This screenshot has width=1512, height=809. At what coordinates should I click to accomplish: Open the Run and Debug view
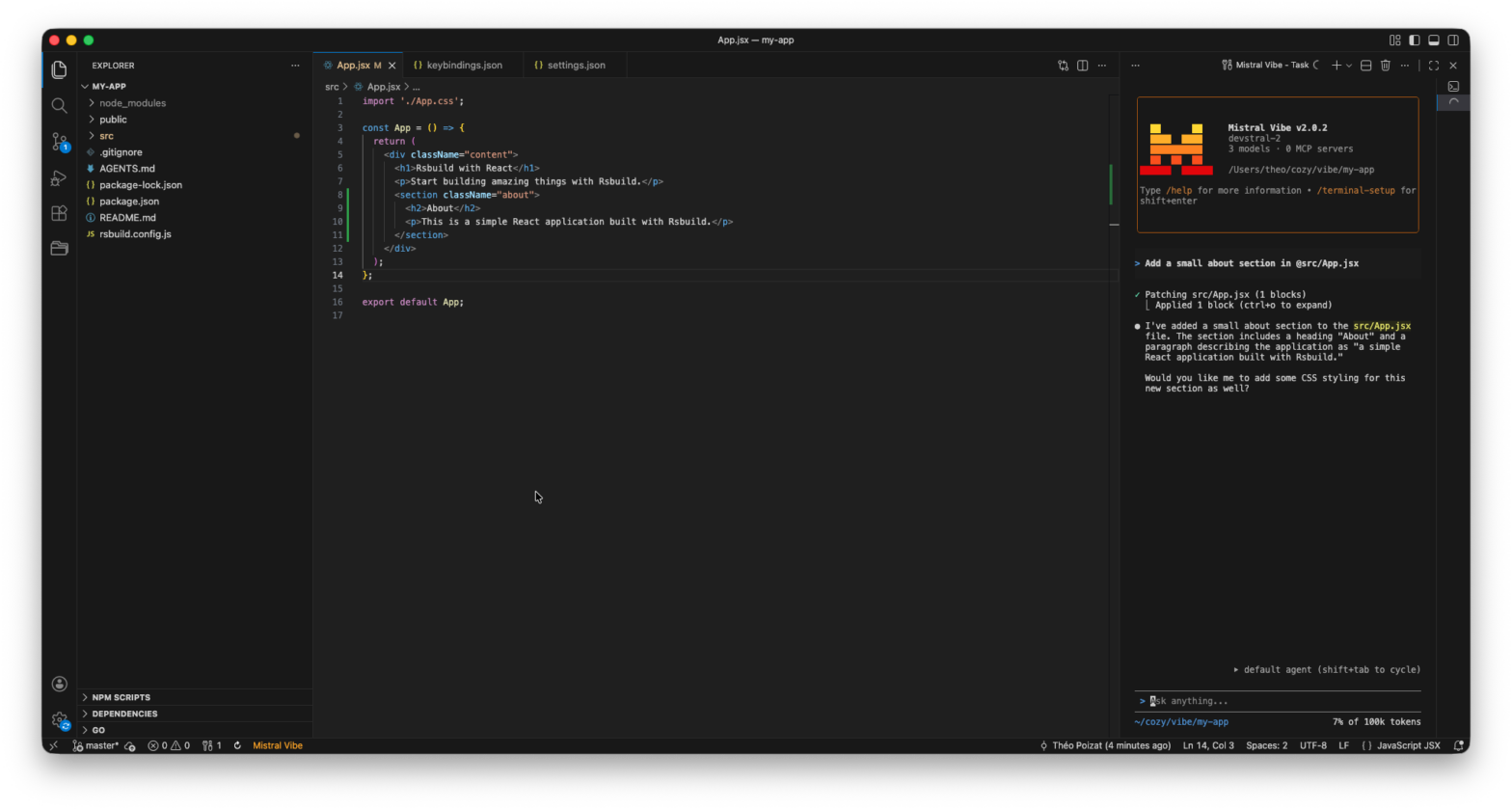59,178
